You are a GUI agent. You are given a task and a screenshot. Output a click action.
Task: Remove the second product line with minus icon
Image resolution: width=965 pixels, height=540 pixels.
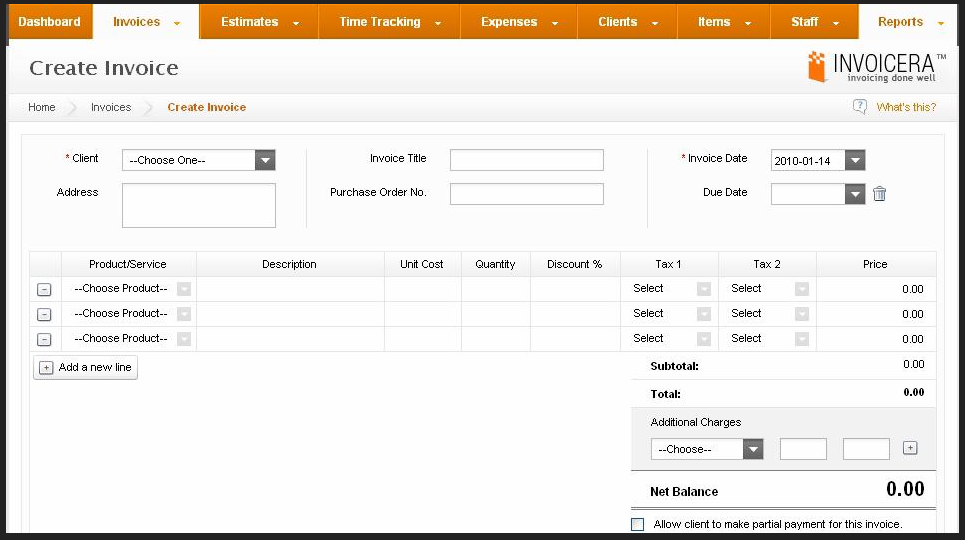pyautogui.click(x=44, y=315)
